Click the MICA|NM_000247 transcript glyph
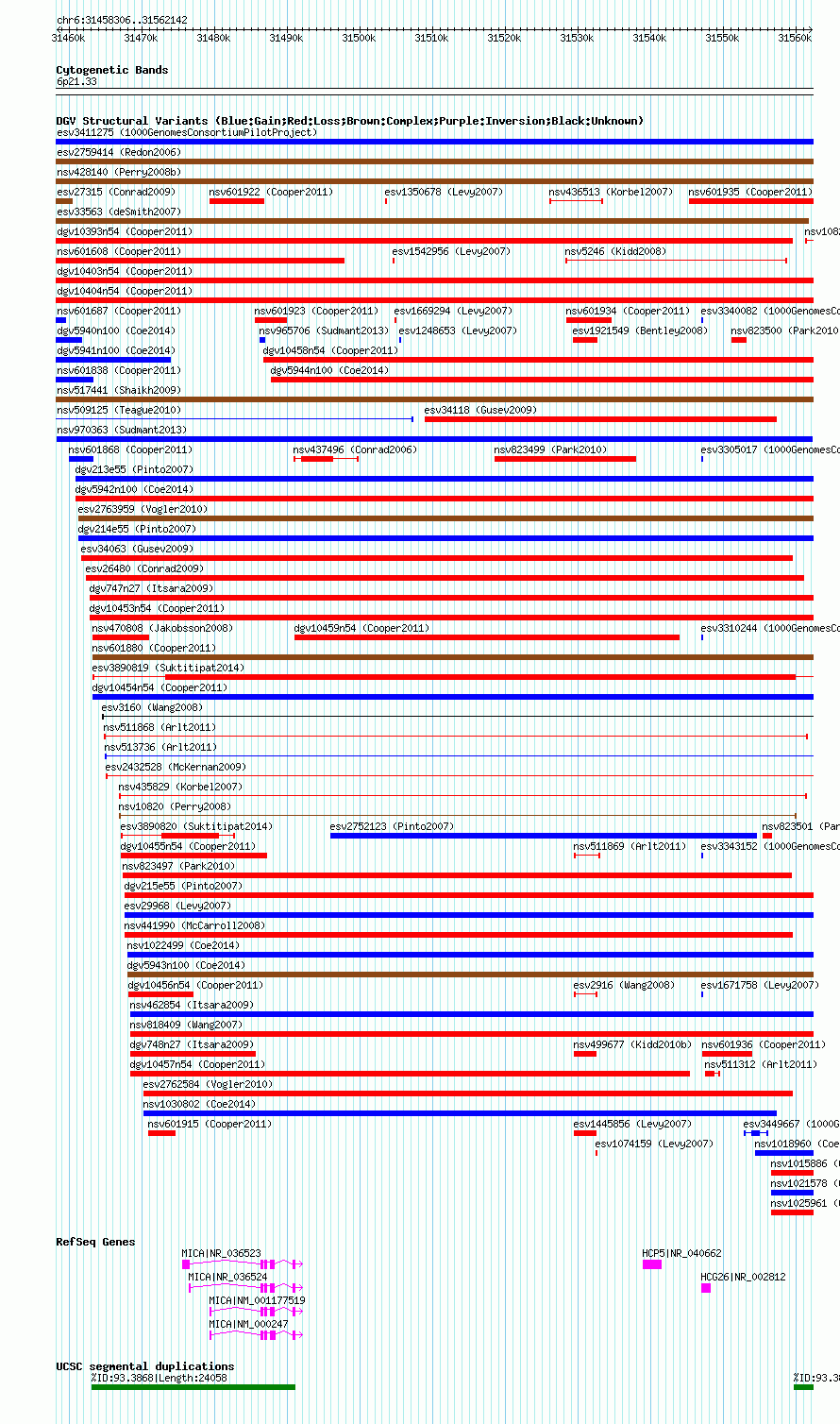 pos(256,1335)
